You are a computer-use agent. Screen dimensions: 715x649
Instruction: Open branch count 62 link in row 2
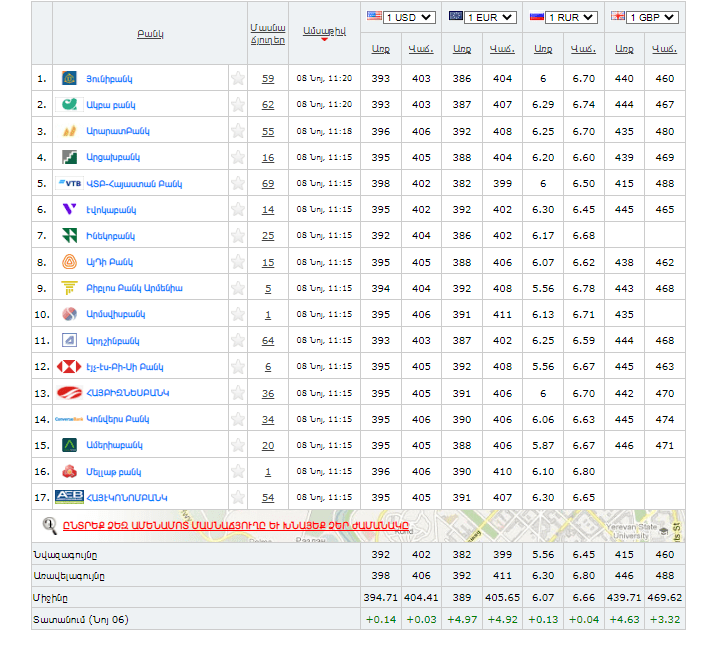coord(268,105)
